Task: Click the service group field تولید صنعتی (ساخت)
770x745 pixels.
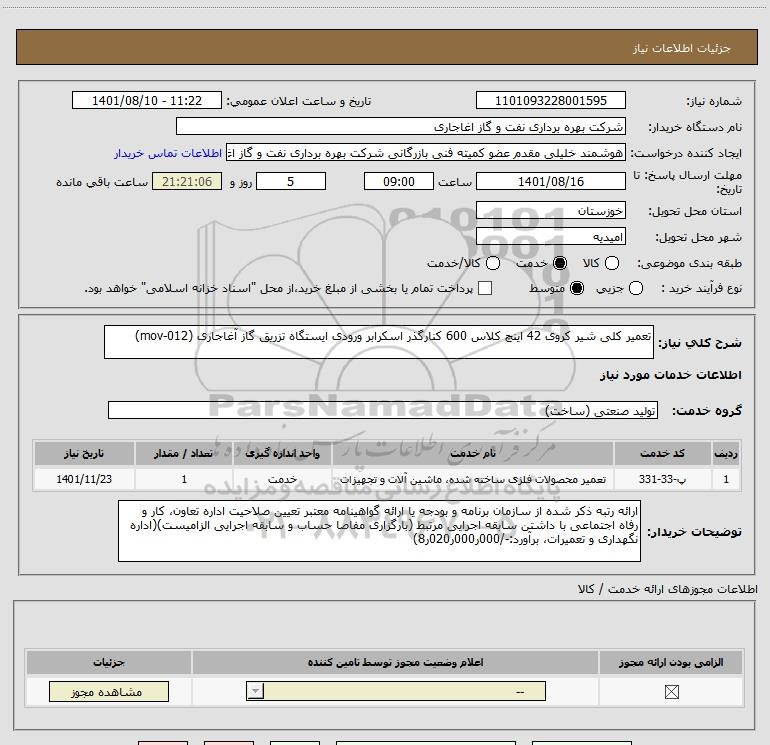Action: [383, 410]
